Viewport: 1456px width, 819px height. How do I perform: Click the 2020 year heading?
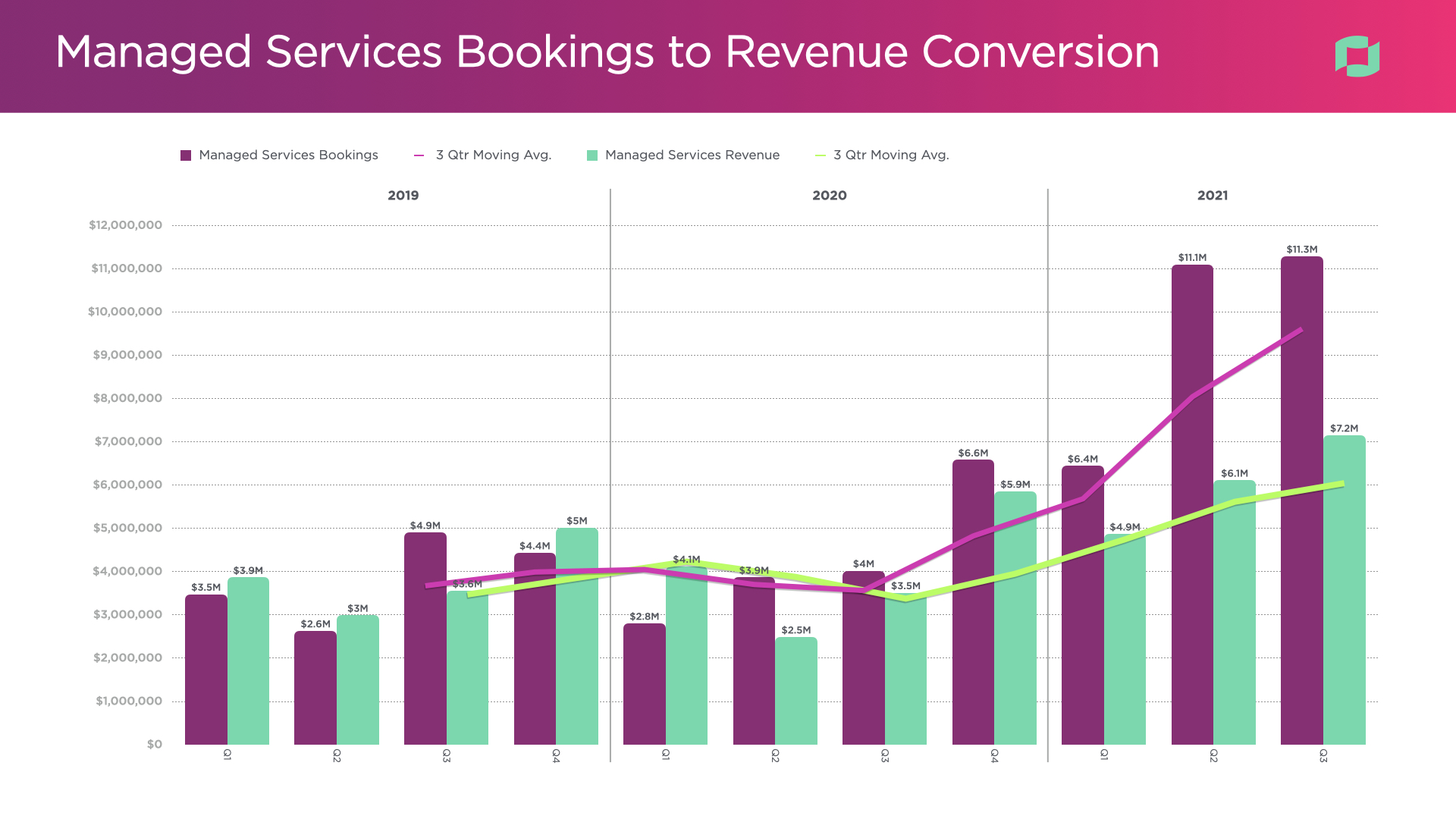[829, 196]
